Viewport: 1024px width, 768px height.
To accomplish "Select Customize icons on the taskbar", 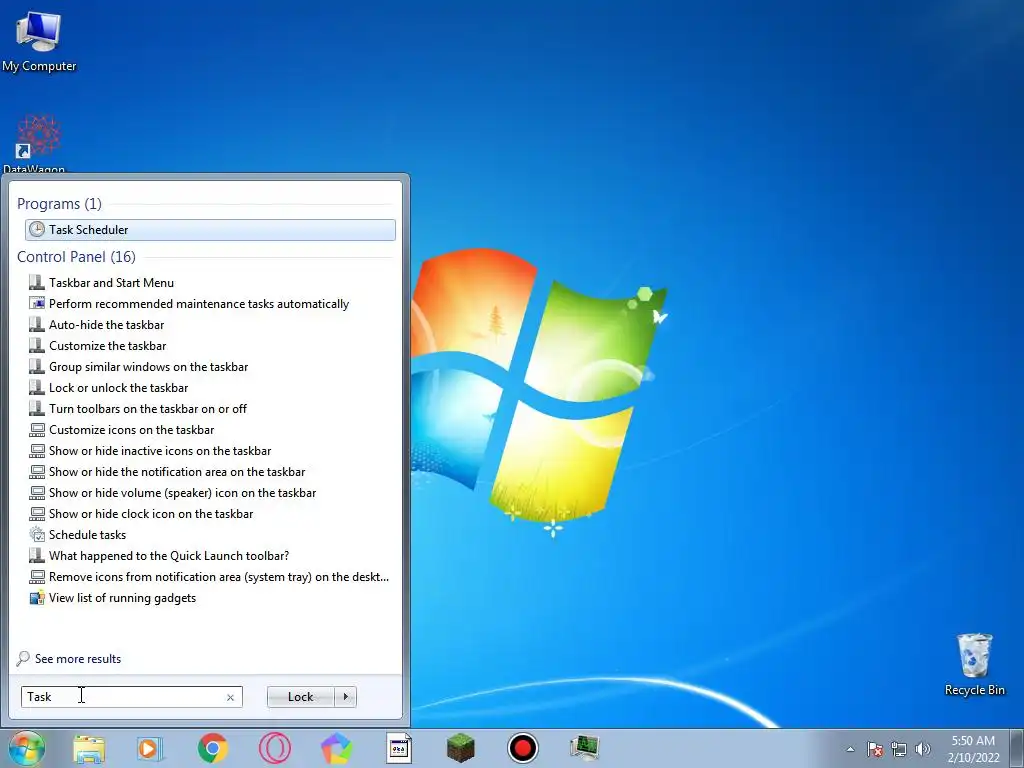I will pyautogui.click(x=131, y=430).
